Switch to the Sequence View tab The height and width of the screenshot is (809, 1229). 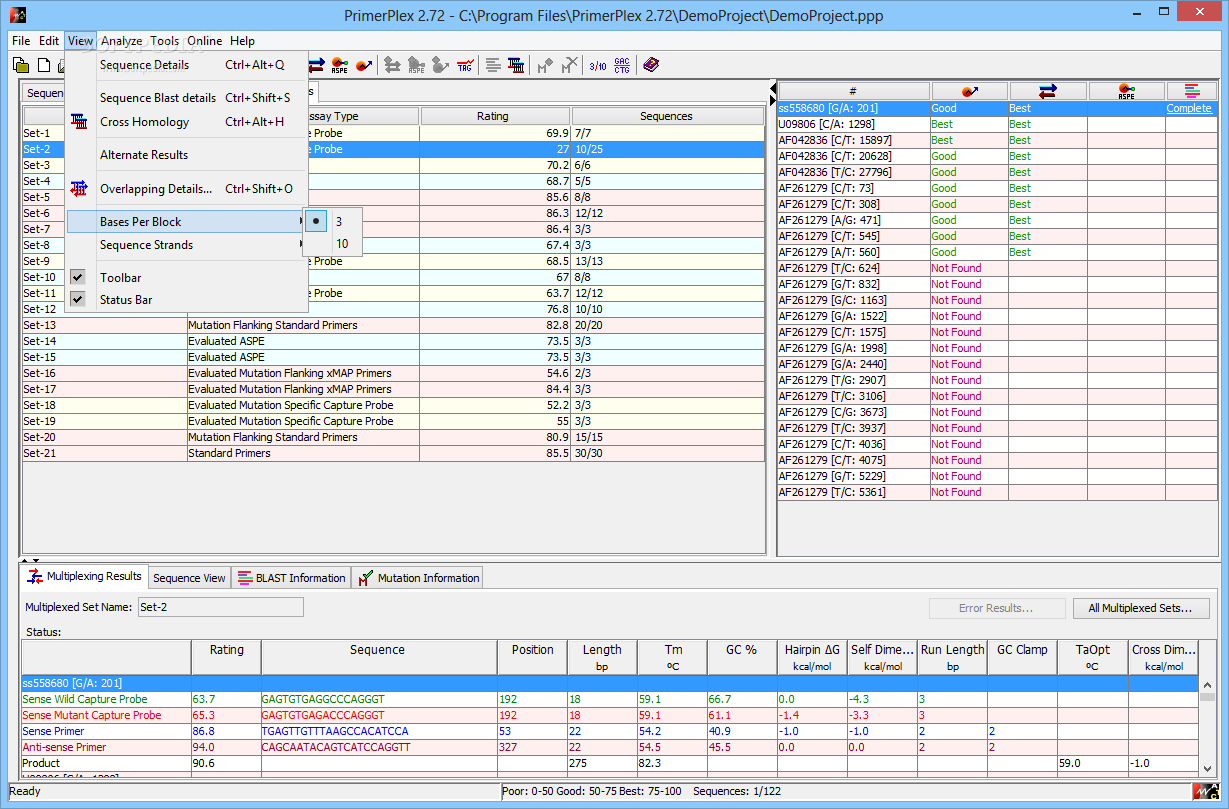[189, 578]
